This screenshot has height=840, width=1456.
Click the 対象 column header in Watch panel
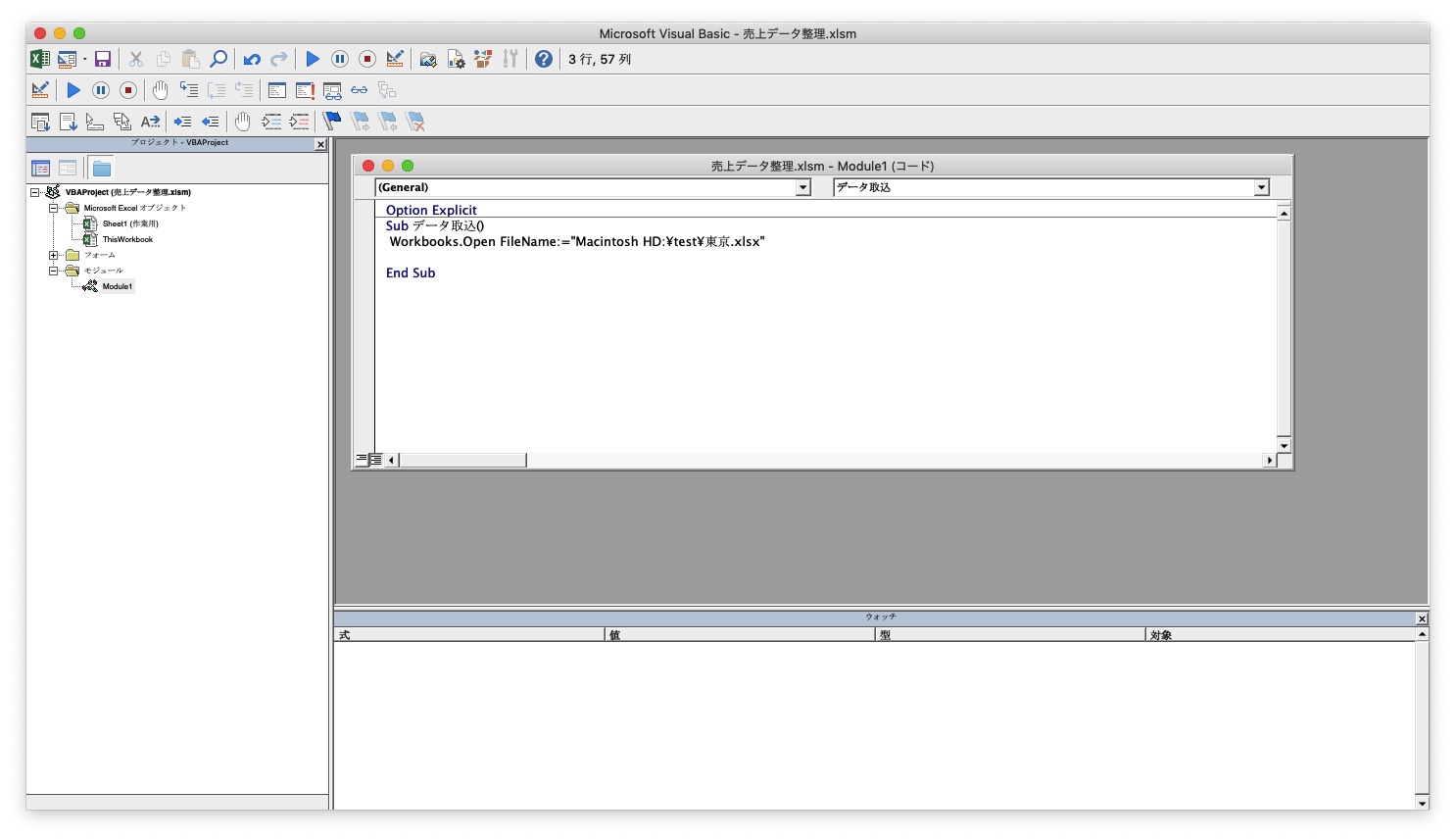[x=1281, y=635]
